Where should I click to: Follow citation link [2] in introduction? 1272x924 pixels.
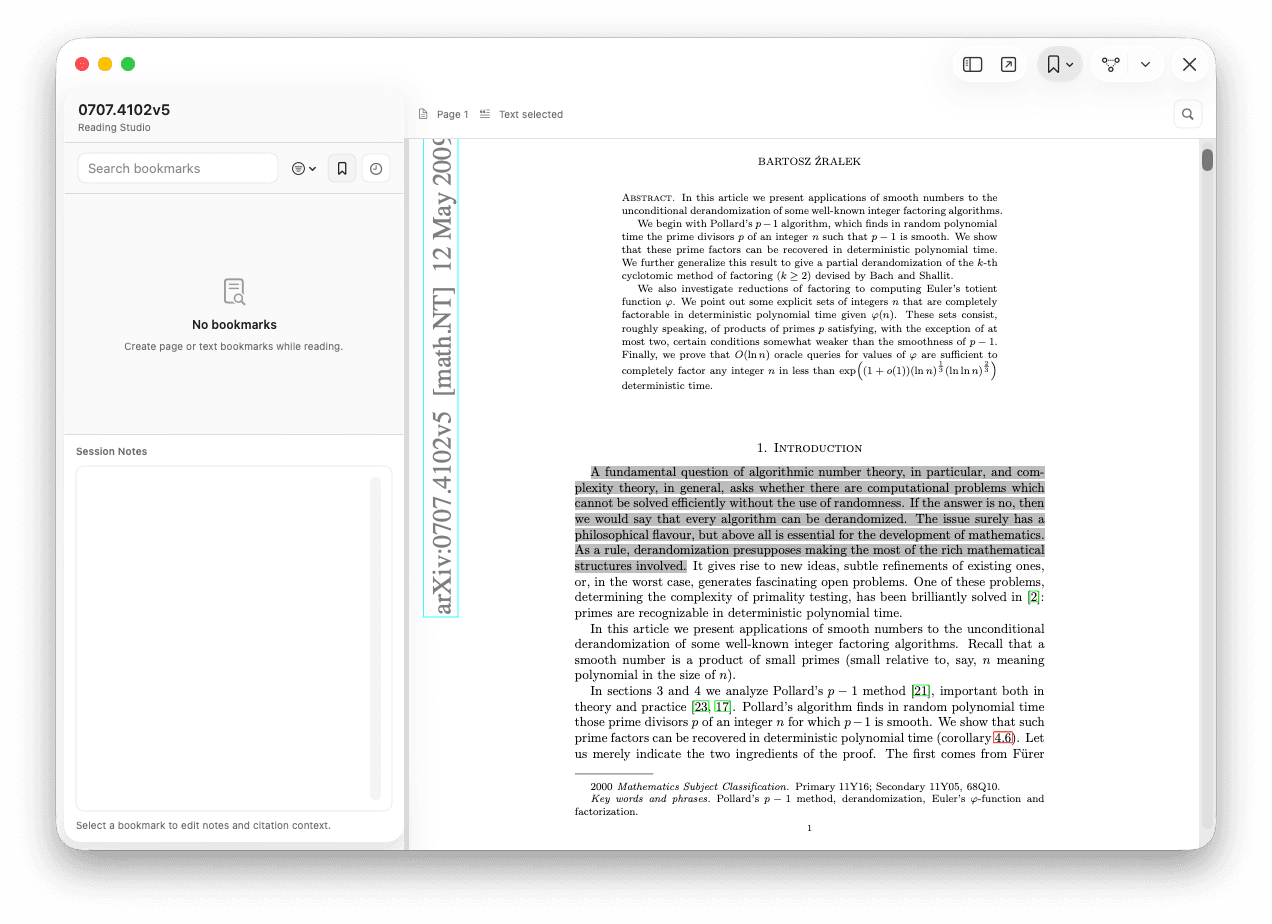click(x=1034, y=597)
